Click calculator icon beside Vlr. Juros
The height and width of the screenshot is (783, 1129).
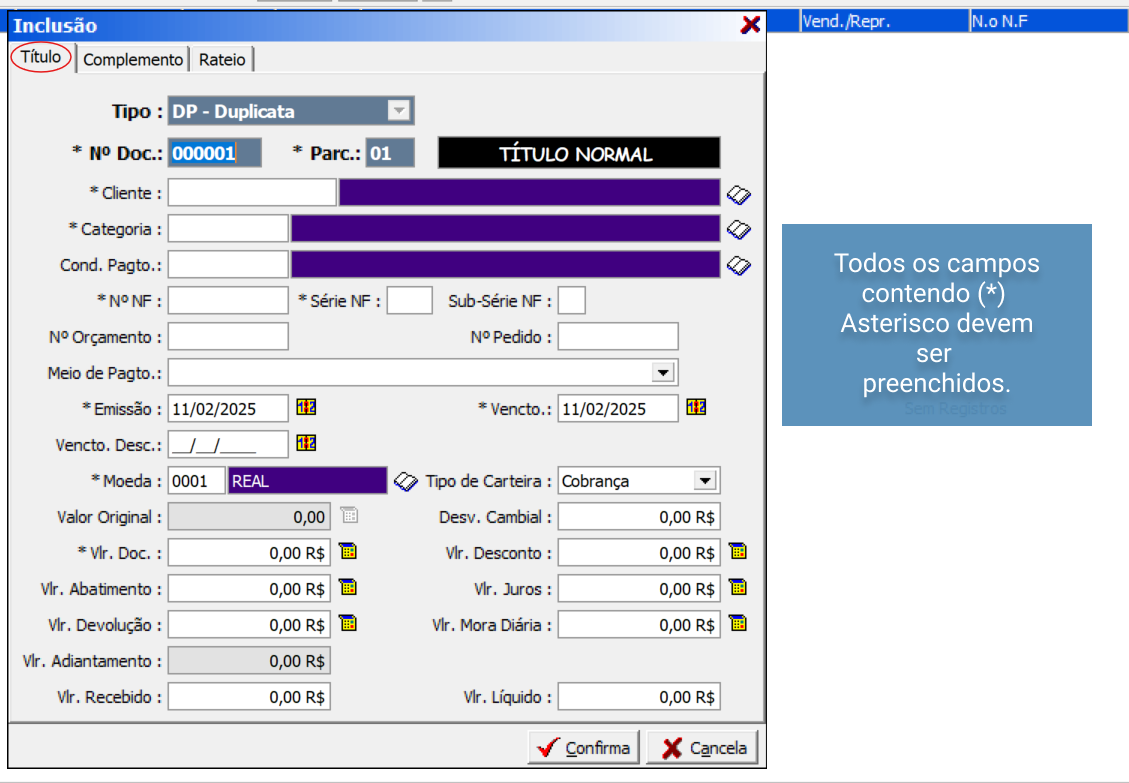click(738, 587)
